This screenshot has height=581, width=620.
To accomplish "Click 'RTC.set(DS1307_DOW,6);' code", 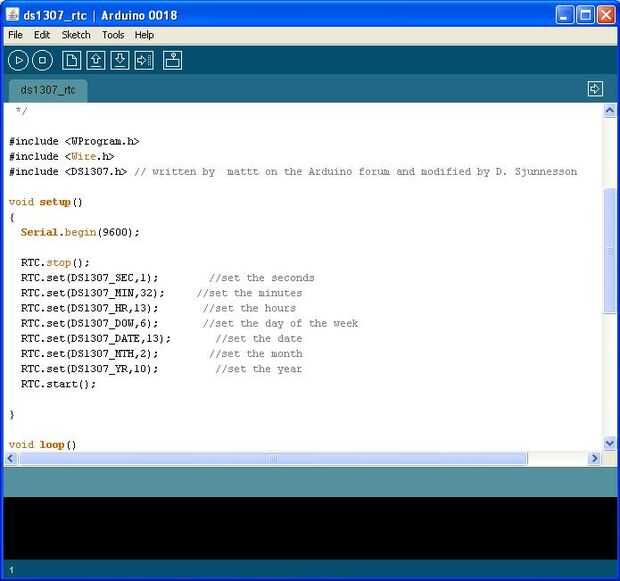I will 89,323.
